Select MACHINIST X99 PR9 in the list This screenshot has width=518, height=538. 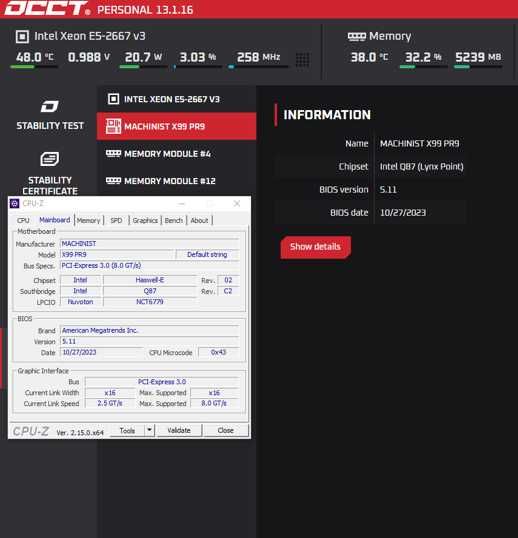click(x=176, y=126)
